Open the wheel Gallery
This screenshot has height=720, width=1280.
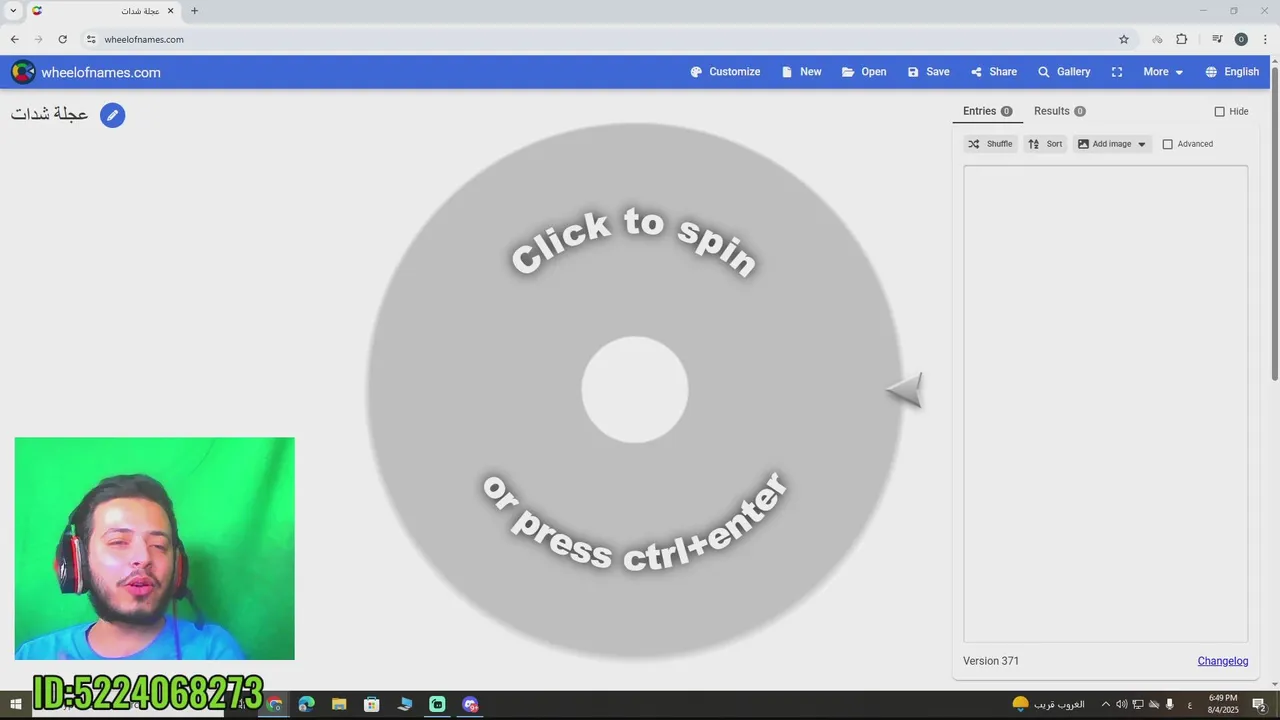click(1064, 72)
